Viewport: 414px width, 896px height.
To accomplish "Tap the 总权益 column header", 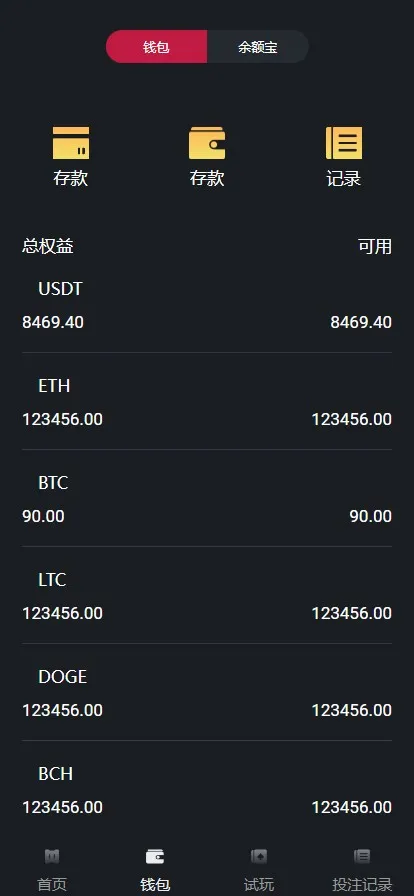I will point(47,246).
